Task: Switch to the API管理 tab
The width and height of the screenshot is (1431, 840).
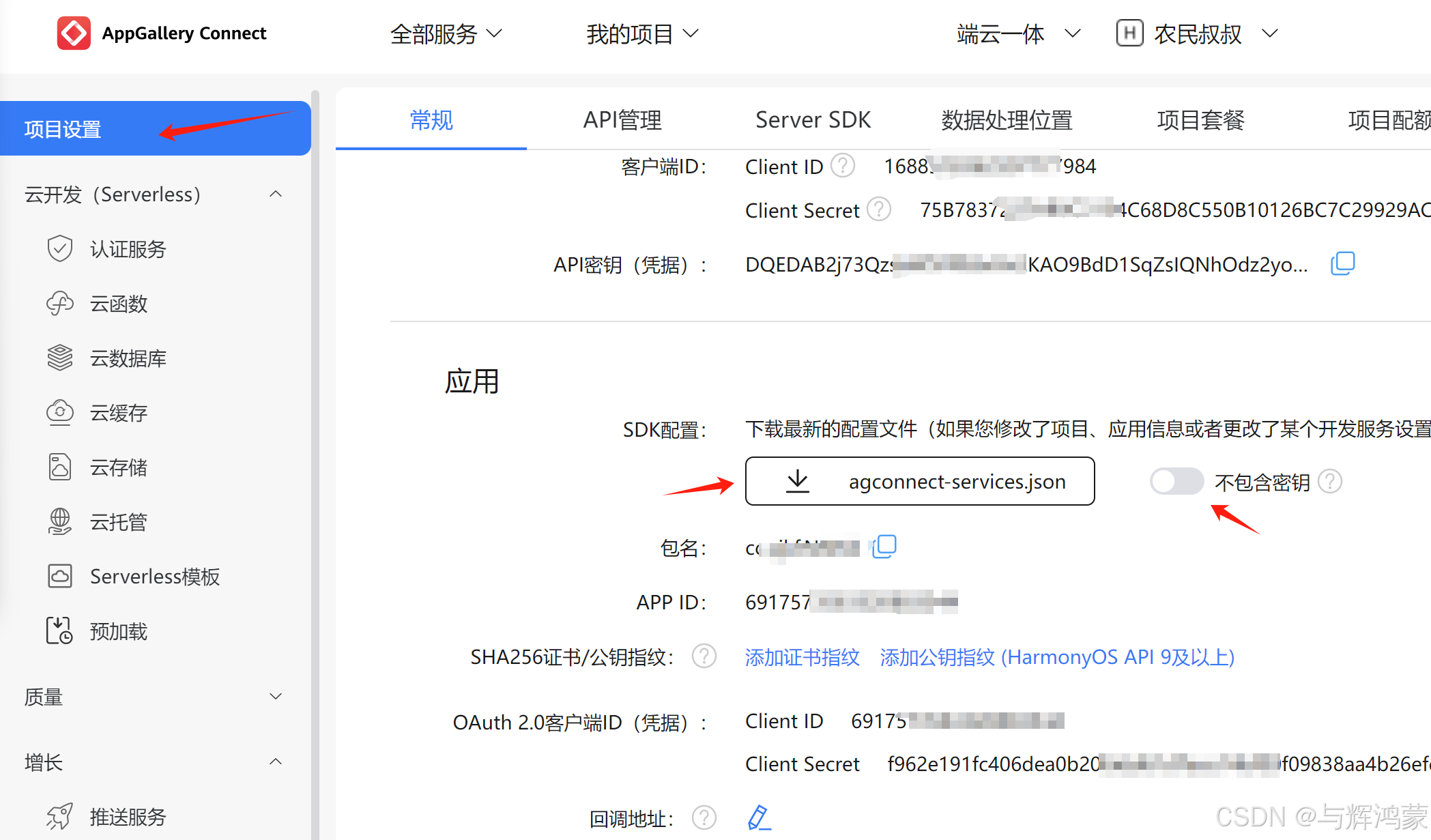Action: 622,120
